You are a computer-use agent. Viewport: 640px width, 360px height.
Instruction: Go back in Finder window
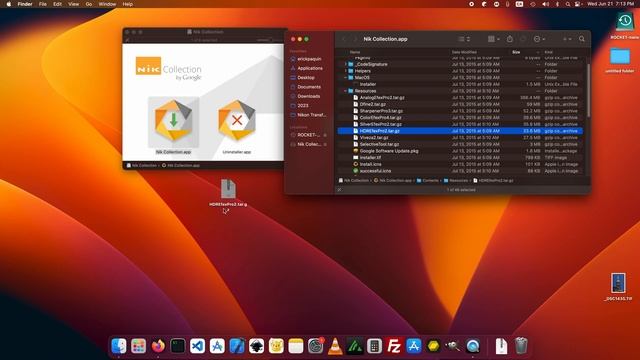344,39
